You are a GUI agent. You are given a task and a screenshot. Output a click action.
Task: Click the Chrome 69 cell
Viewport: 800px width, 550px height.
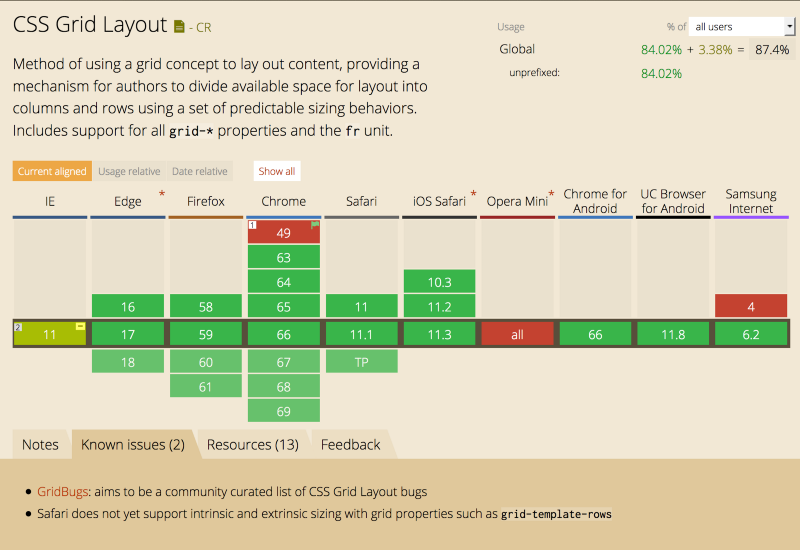[284, 411]
